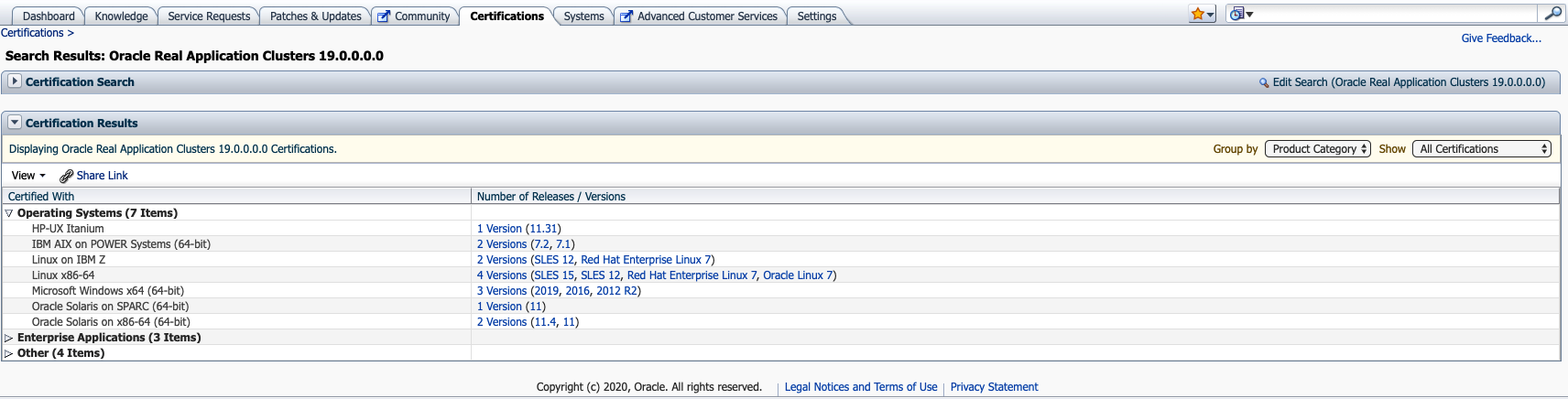Open the Group by Product Category dropdown
This screenshot has height=399, width=1568.
tap(1317, 149)
